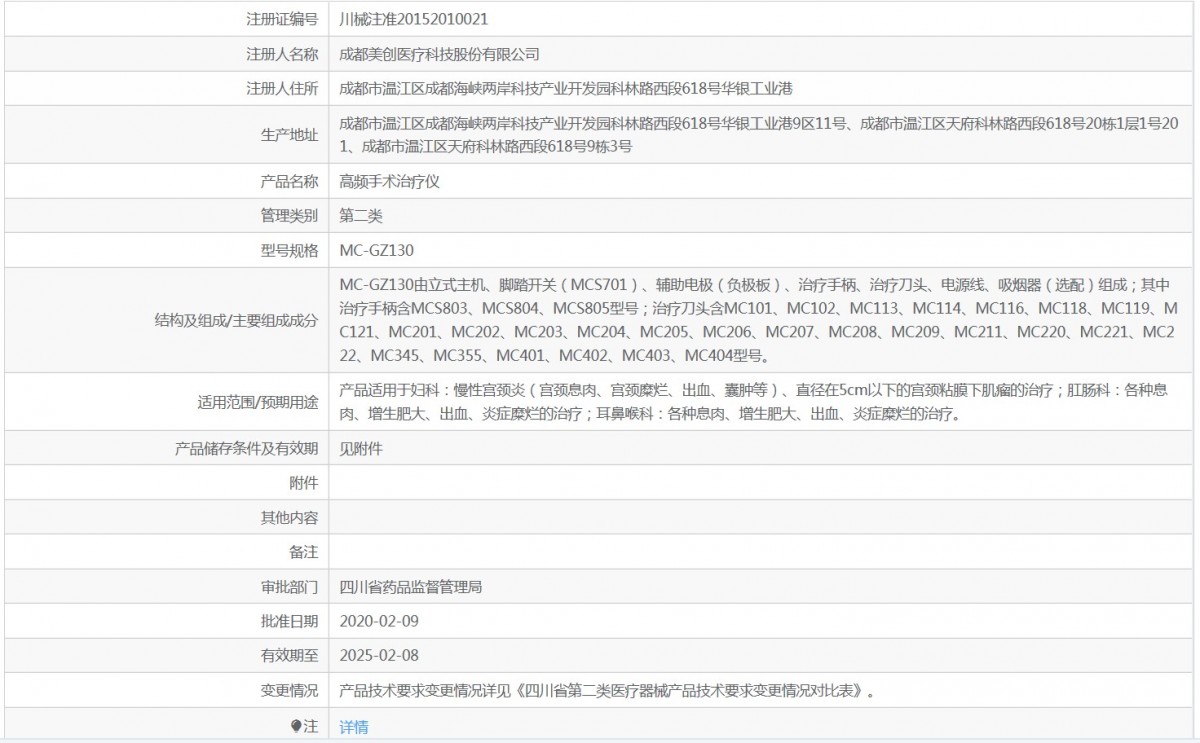
Task: Click the 有效期至 label
Action: tap(289, 655)
